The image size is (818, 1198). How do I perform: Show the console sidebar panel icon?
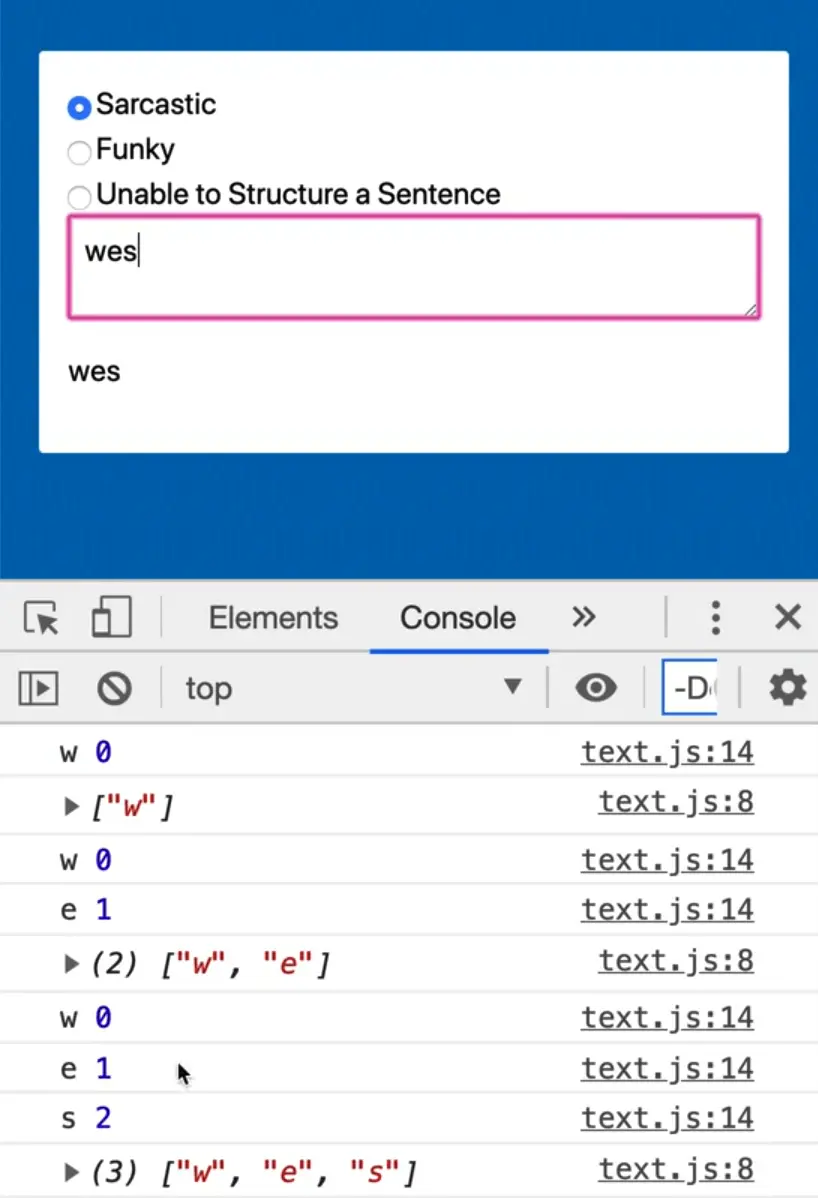click(39, 688)
